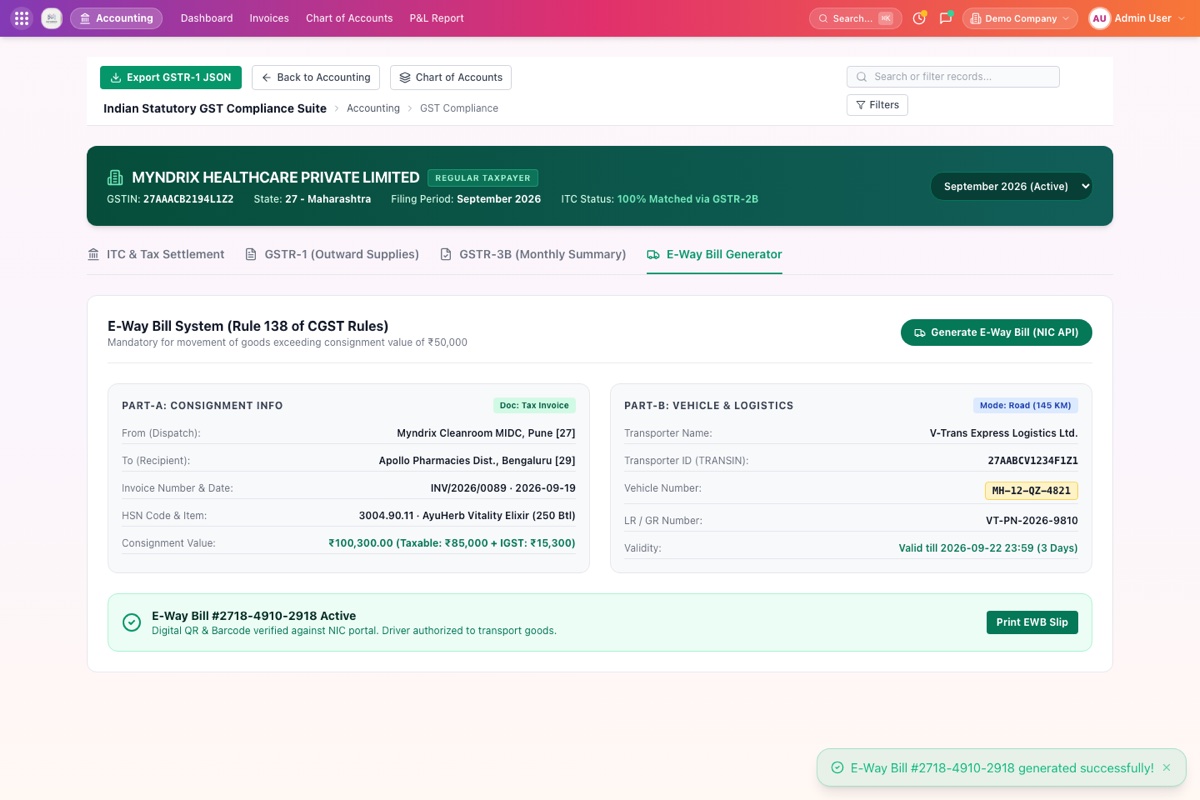Open the Invoices menu

(x=269, y=18)
